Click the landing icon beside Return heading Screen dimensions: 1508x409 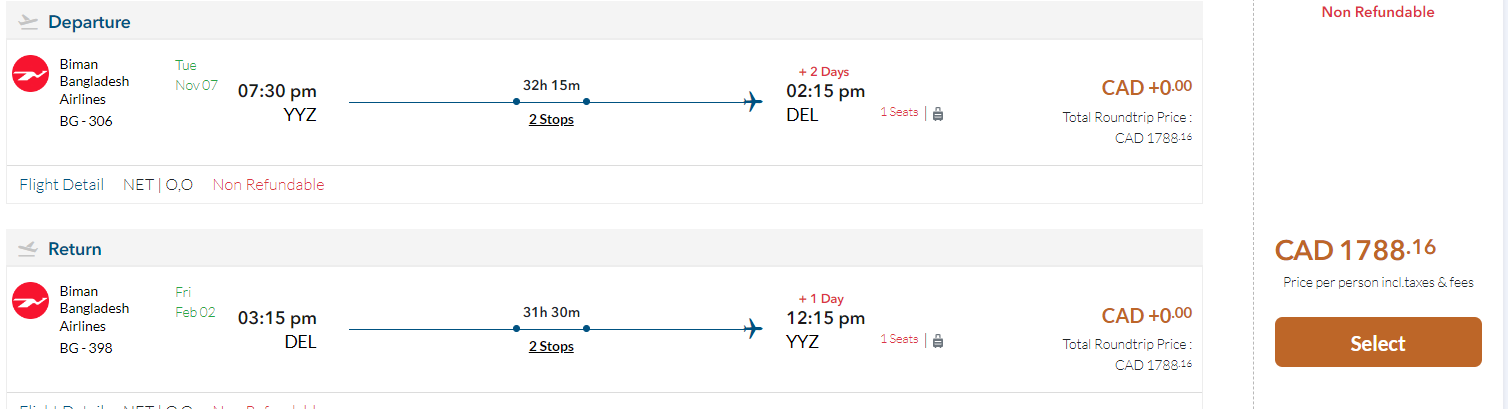28,249
